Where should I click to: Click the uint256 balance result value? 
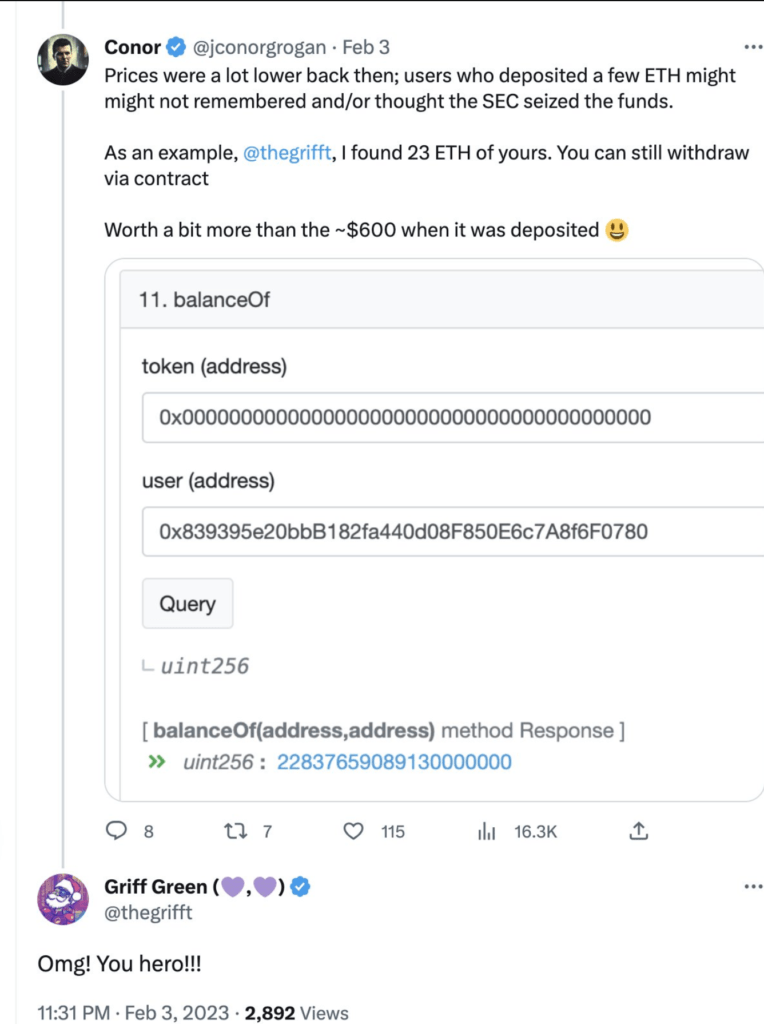[x=393, y=762]
